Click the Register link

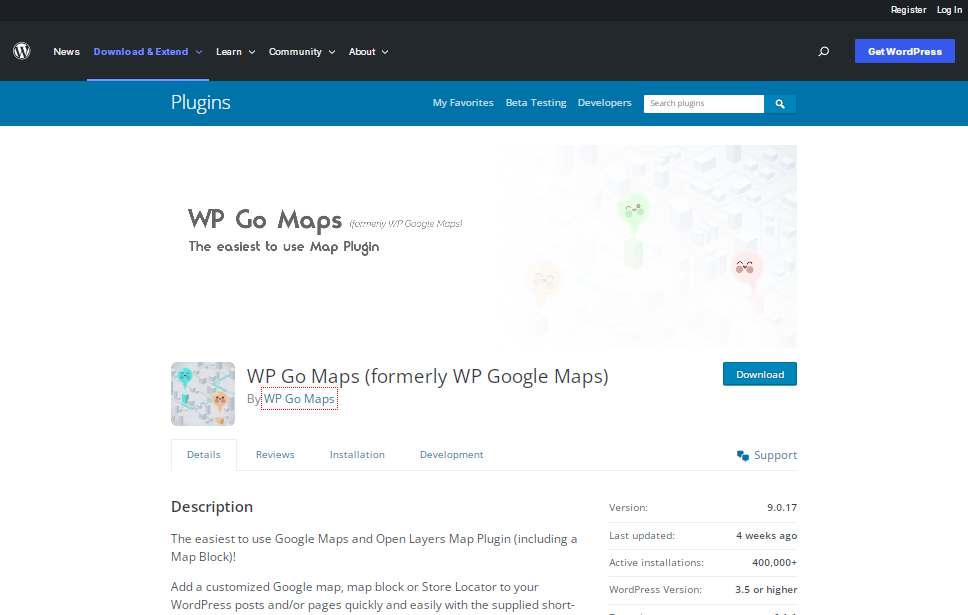(908, 10)
